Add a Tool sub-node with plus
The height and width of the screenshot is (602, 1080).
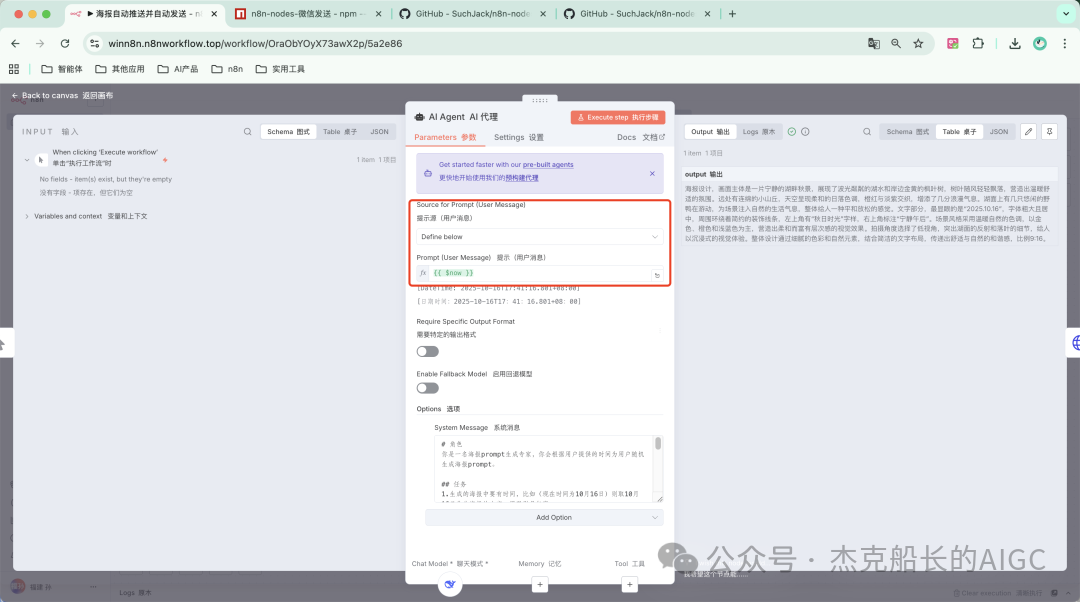click(x=630, y=585)
